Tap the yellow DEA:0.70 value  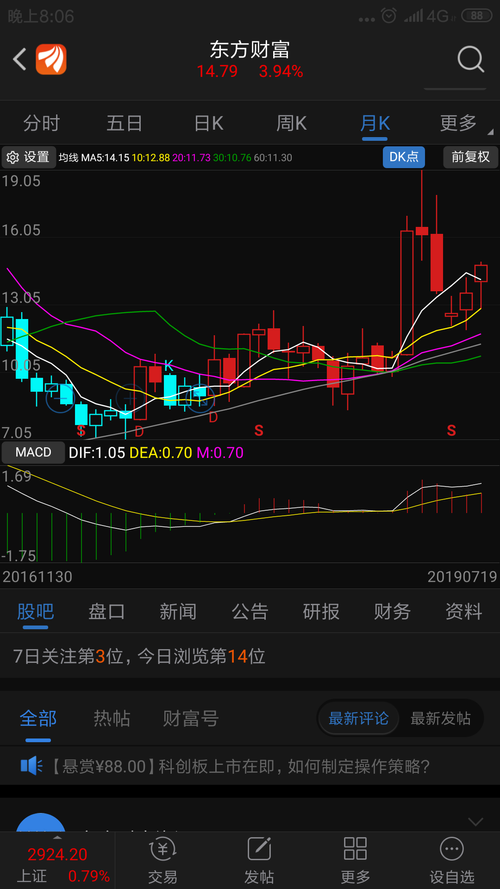[161, 452]
